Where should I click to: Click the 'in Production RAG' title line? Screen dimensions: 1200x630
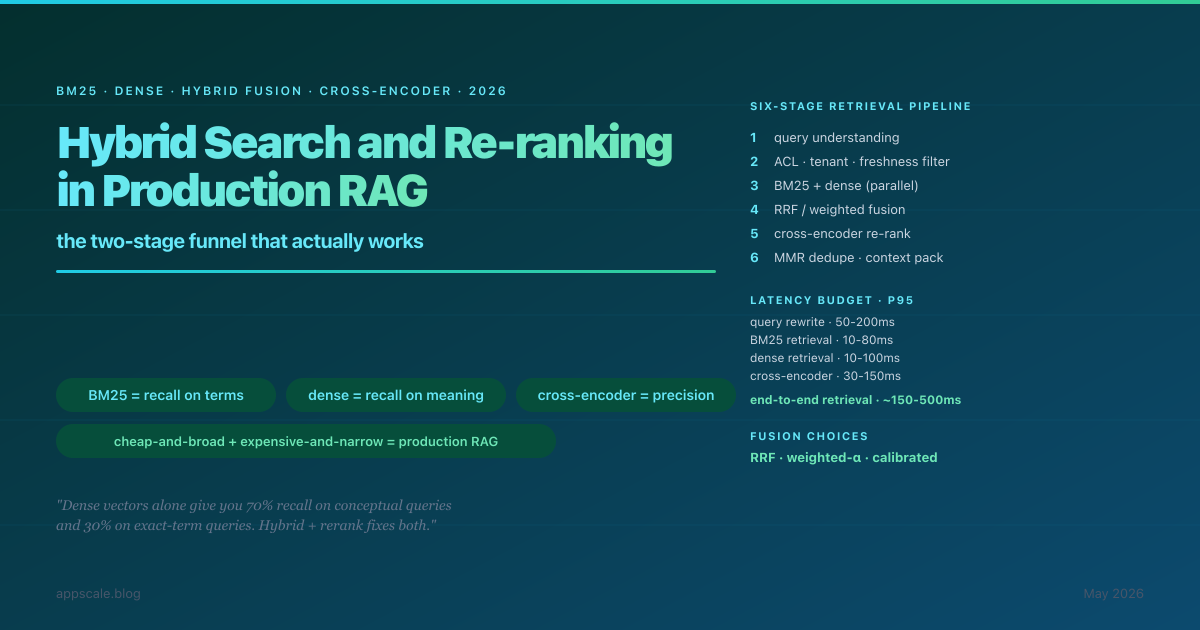(x=242, y=191)
